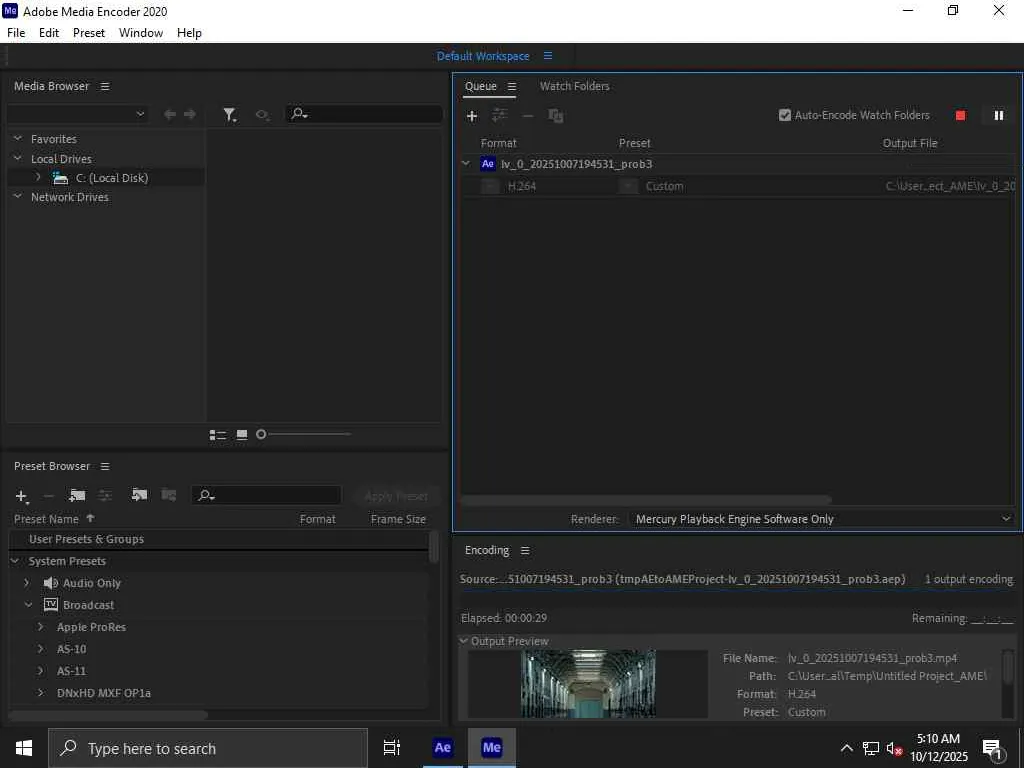Click the import presets icon
The image size is (1024, 768).
point(139,495)
